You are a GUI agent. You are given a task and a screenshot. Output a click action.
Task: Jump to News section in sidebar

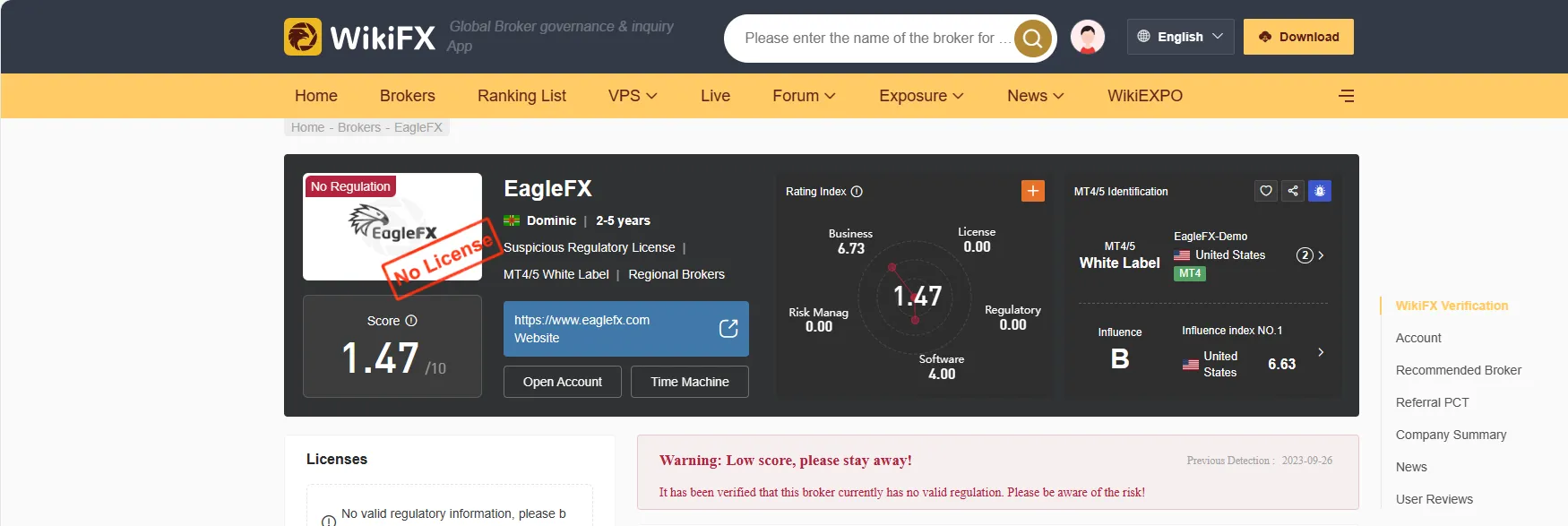[x=1411, y=467]
